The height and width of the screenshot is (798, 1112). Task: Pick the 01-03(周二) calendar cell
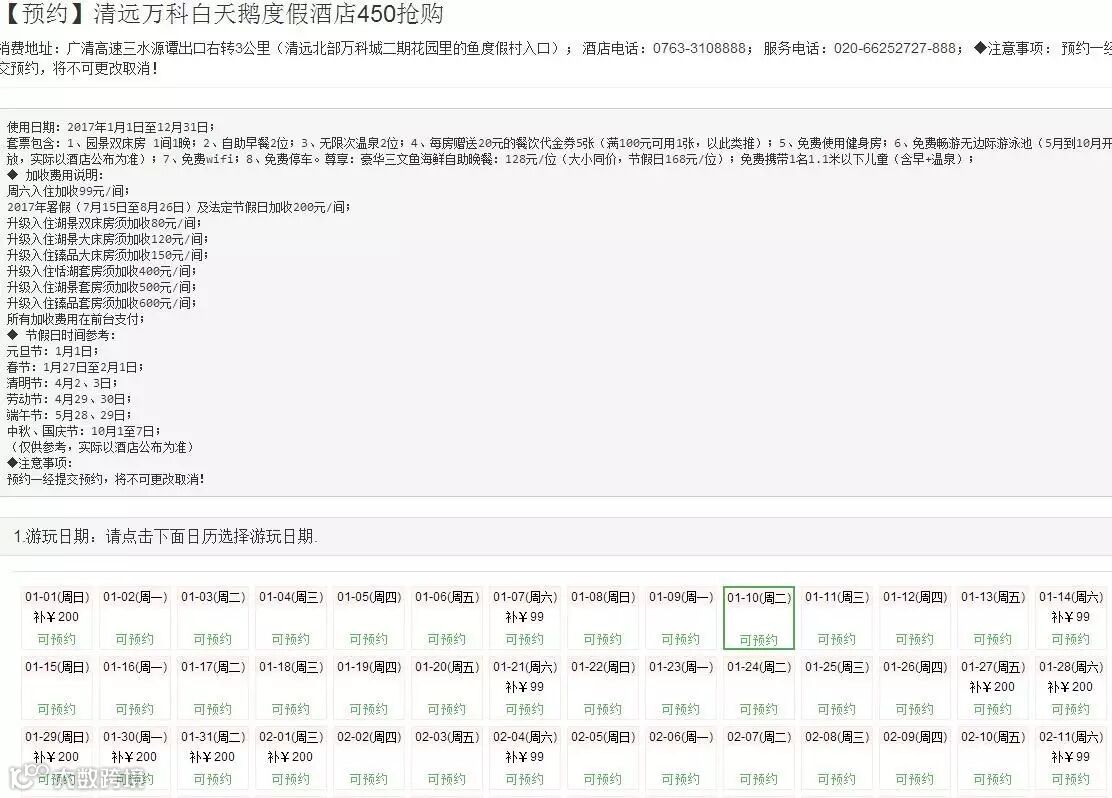(213, 618)
